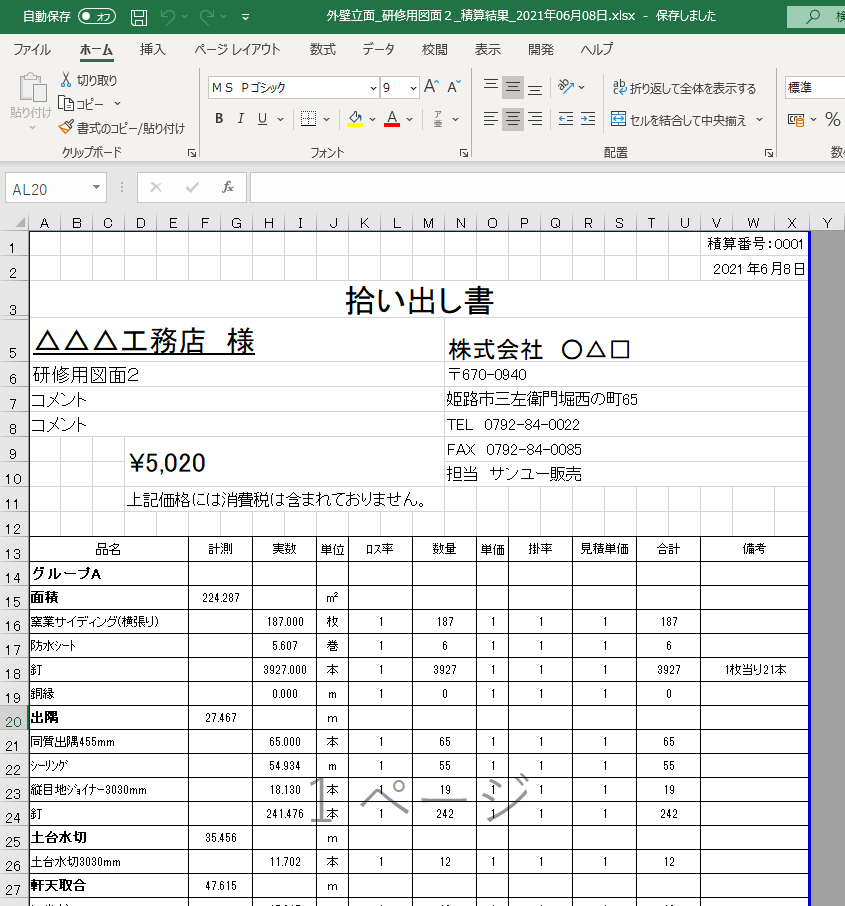Toggle the 自動保存 AutoSave switch
Viewport: 845px width, 906px height.
click(97, 16)
